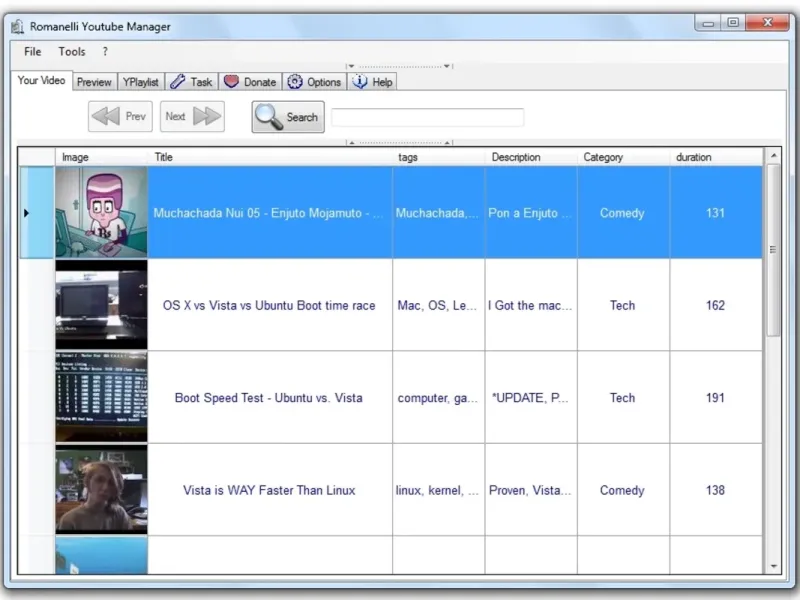Click the duration value 191
Screen dimensions: 800x600
click(715, 397)
